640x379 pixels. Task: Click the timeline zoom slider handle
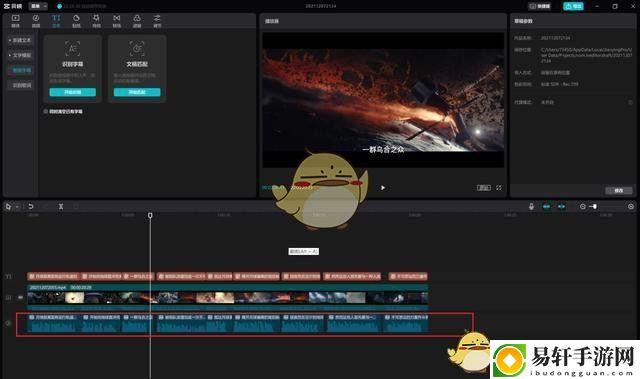coord(595,206)
